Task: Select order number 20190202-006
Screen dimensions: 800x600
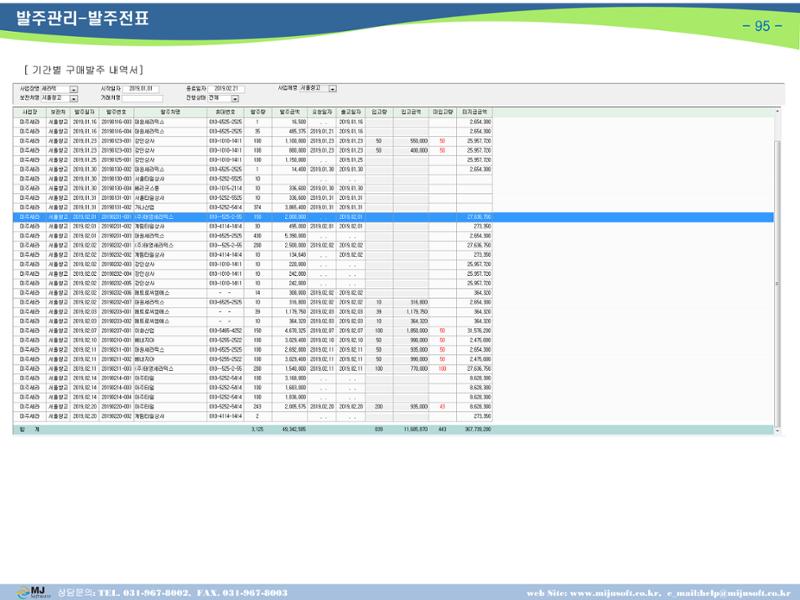Action: (x=116, y=293)
